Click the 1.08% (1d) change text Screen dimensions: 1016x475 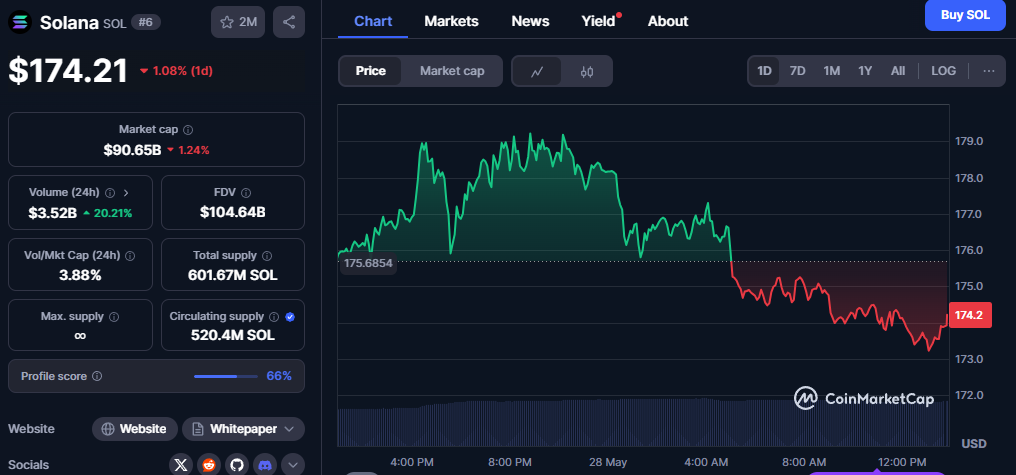(x=183, y=71)
